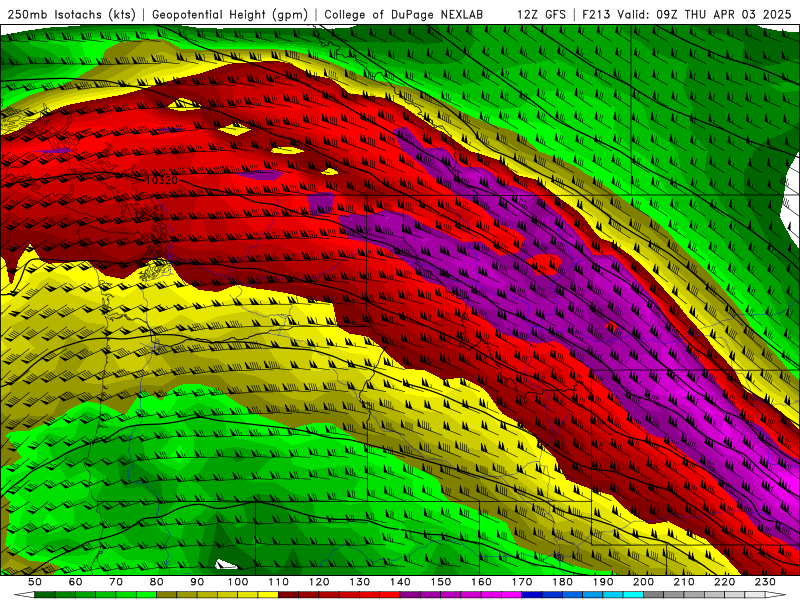Click the 50 value on the color scale

(x=35, y=582)
